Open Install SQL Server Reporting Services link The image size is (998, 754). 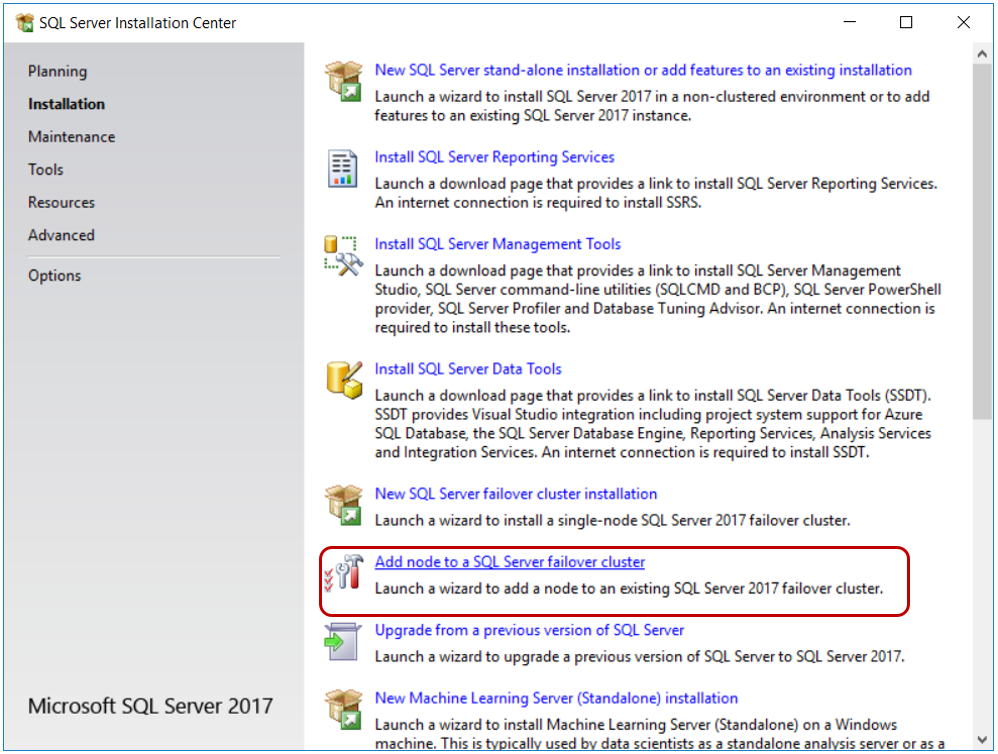tap(495, 157)
